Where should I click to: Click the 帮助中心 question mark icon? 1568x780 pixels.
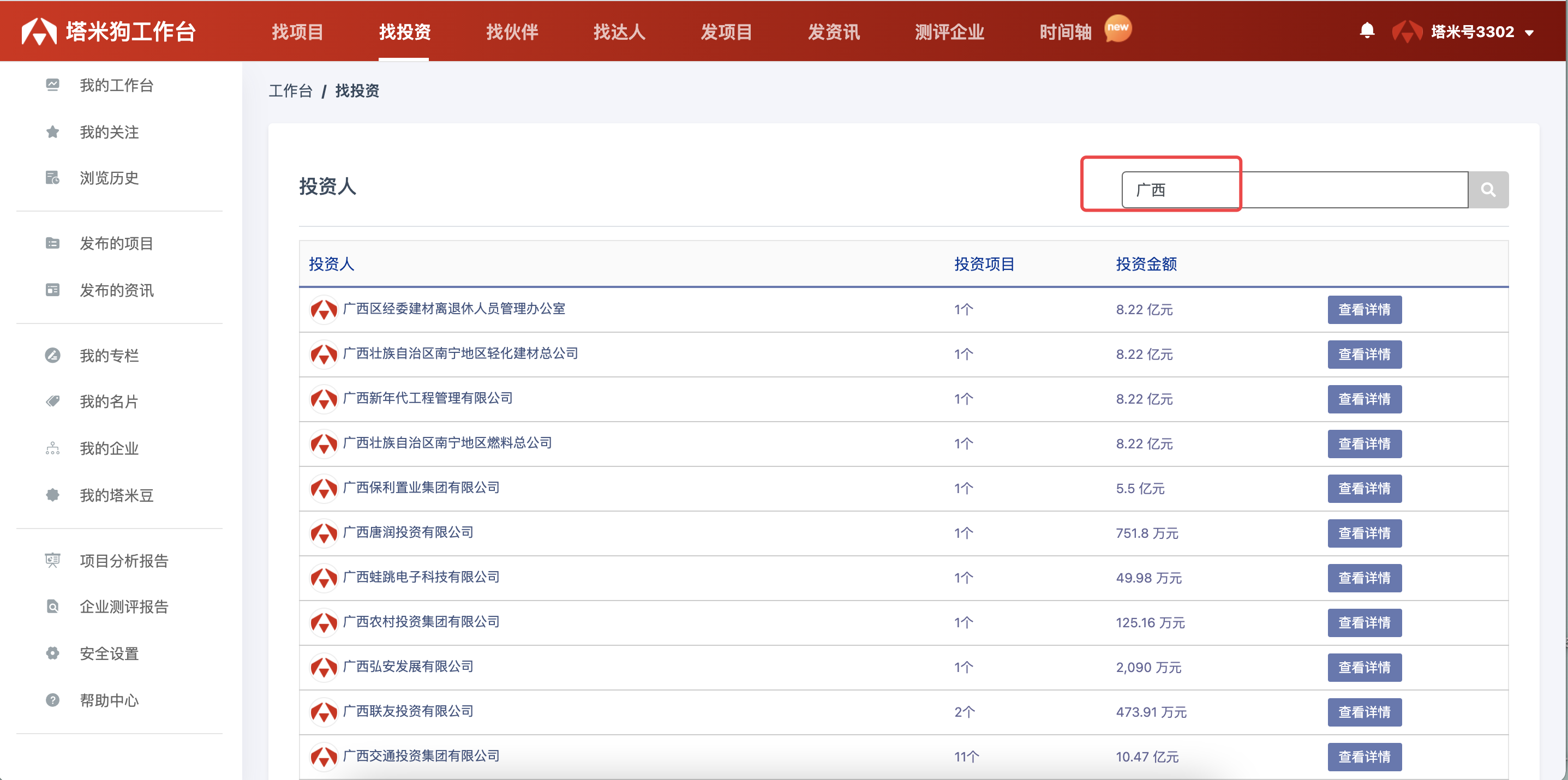[52, 700]
